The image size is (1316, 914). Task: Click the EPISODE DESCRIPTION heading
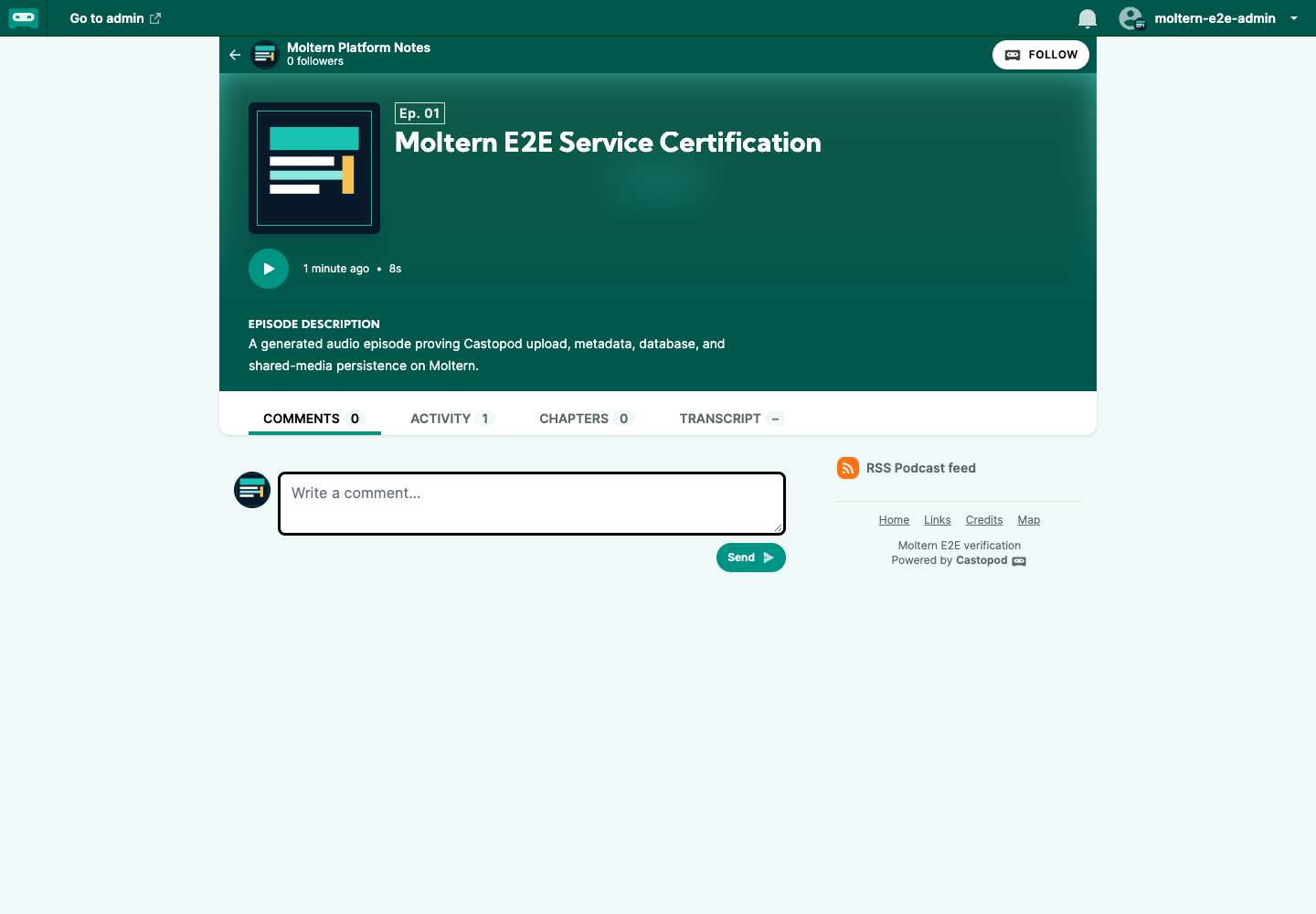(314, 324)
